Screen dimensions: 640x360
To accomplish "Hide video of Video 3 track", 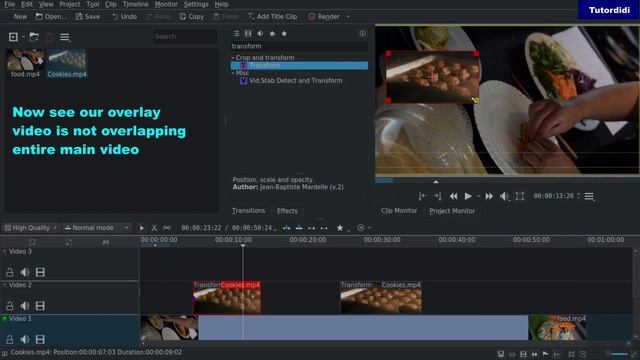I will (x=40, y=272).
